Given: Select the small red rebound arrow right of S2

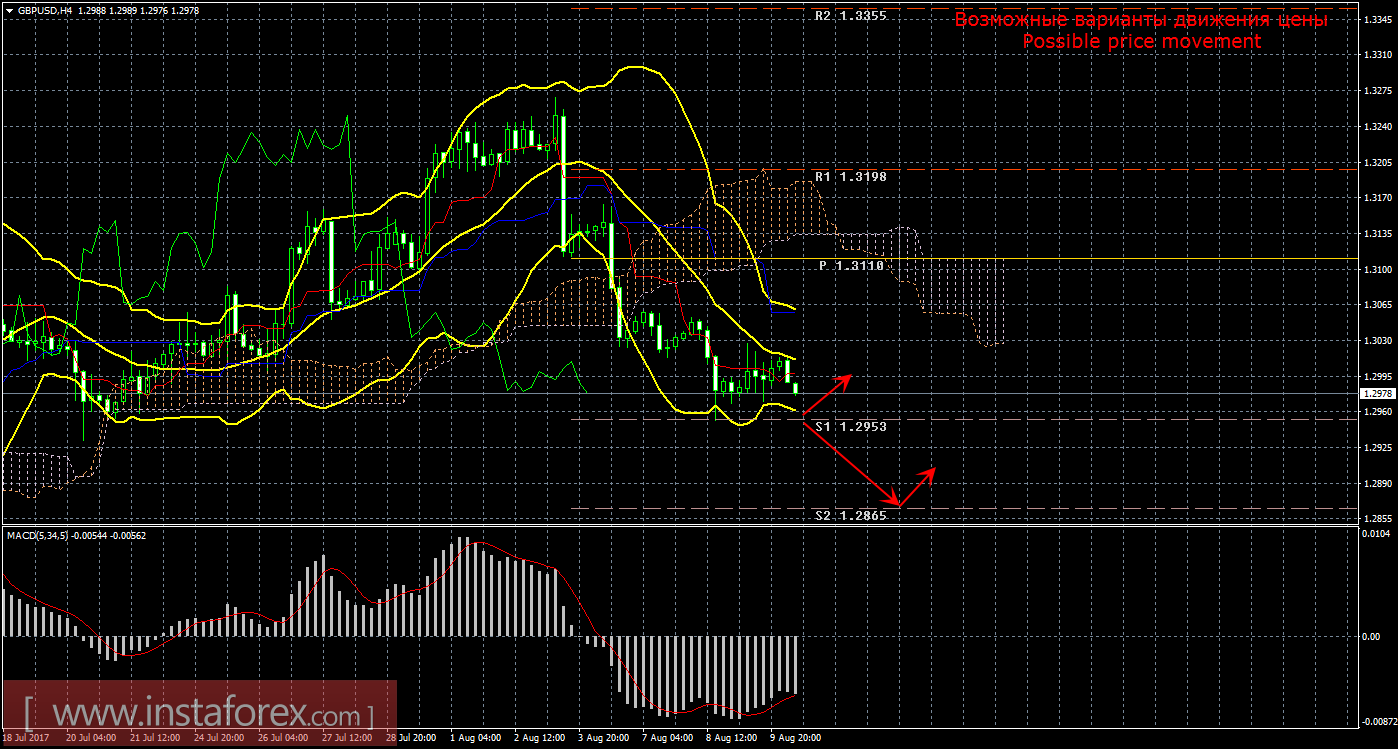Looking at the screenshot, I should point(918,485).
